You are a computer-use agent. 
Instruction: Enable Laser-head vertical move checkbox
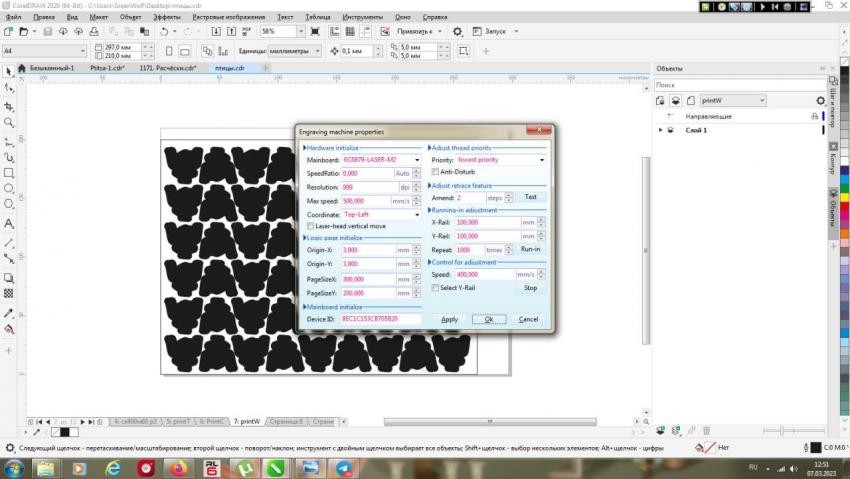[x=310, y=226]
